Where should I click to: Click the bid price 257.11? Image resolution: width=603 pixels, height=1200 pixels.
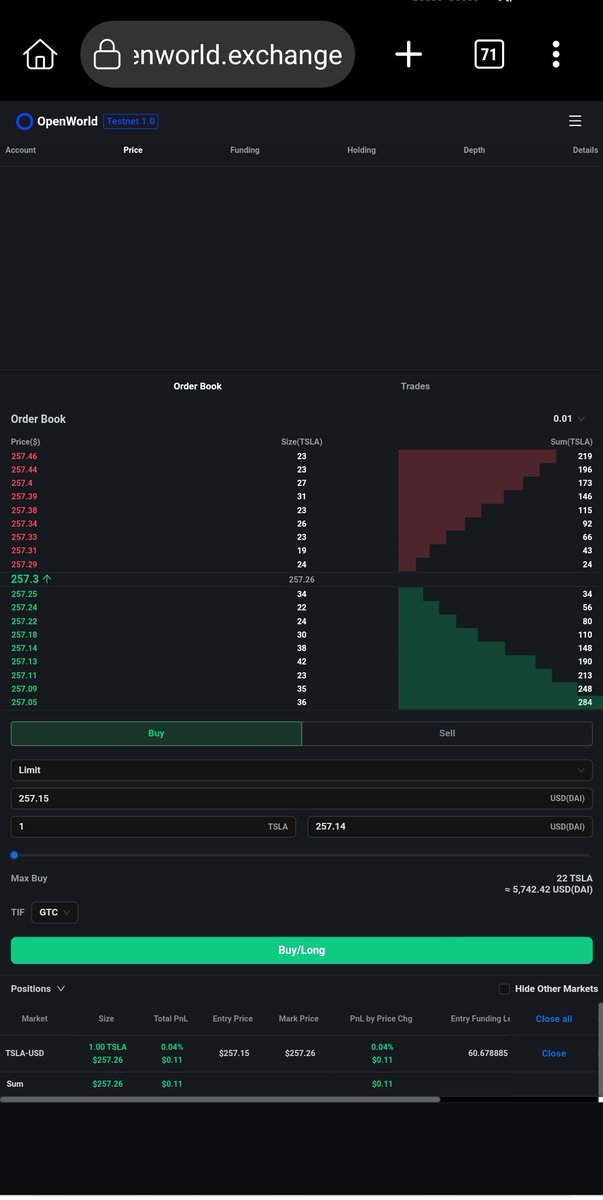[24, 675]
